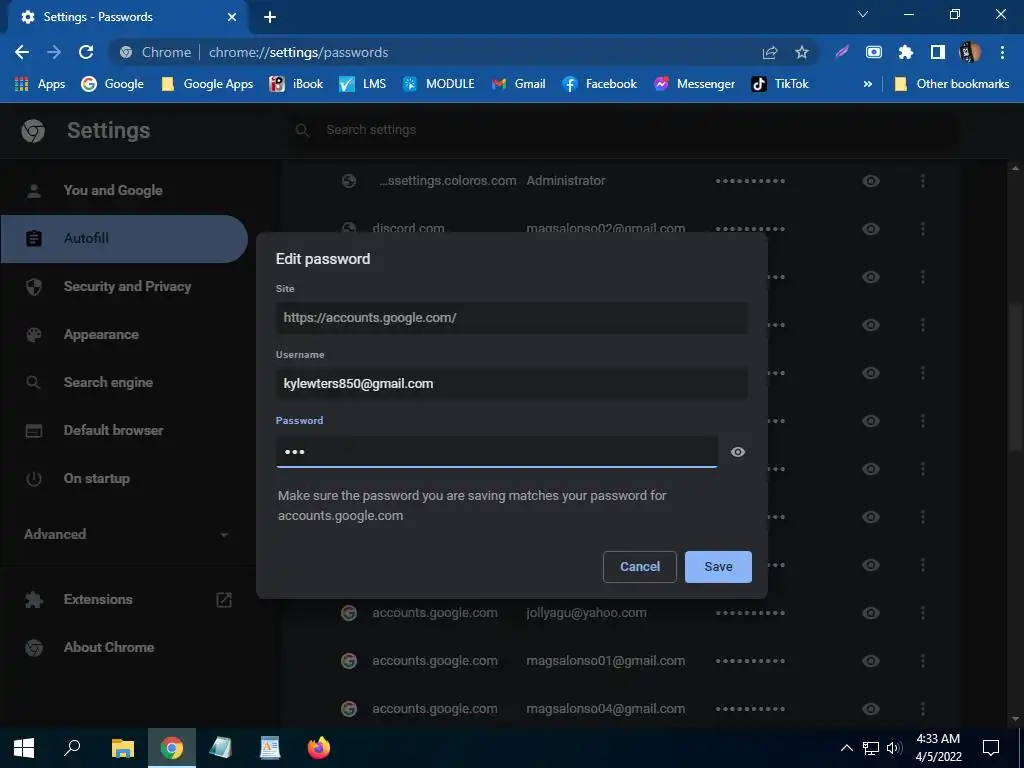Open more actions for magsalonso01@gmail.com row
The image size is (1024, 768).
click(x=923, y=661)
